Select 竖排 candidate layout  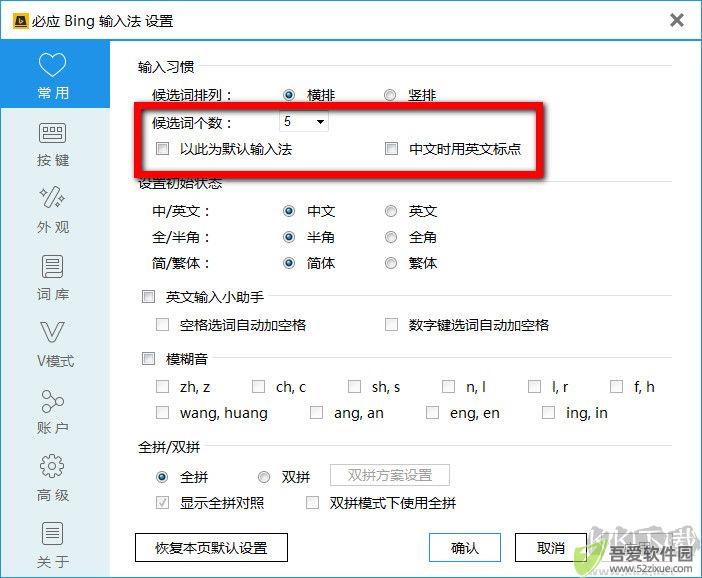(390, 95)
